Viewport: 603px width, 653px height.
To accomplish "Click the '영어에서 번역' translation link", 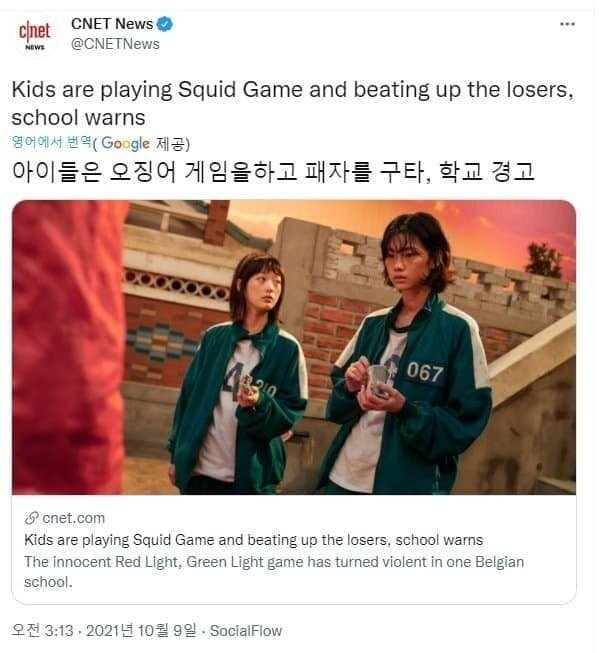I will [x=52, y=142].
